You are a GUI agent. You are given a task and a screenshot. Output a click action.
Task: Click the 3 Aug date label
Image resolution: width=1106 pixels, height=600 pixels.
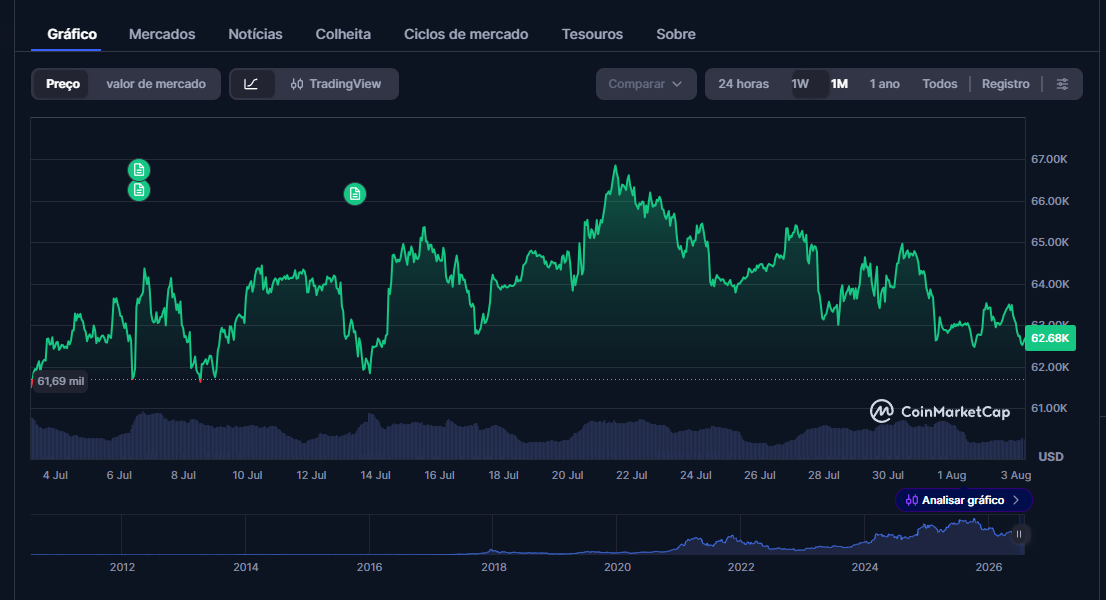(x=1016, y=475)
